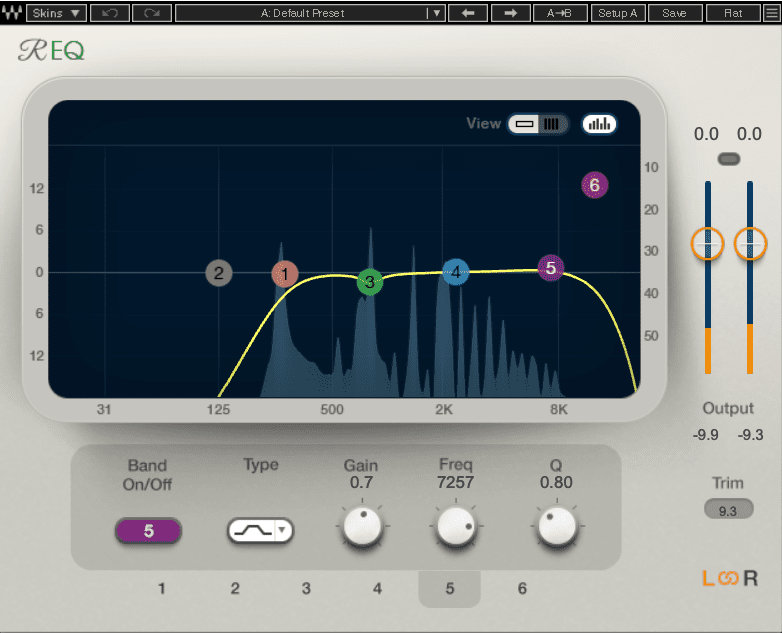This screenshot has height=633, width=782.
Task: Click the left output value -9.9
Action: point(706,435)
